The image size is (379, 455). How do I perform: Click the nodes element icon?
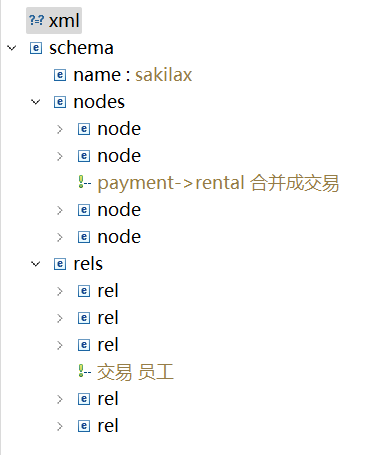(60, 102)
